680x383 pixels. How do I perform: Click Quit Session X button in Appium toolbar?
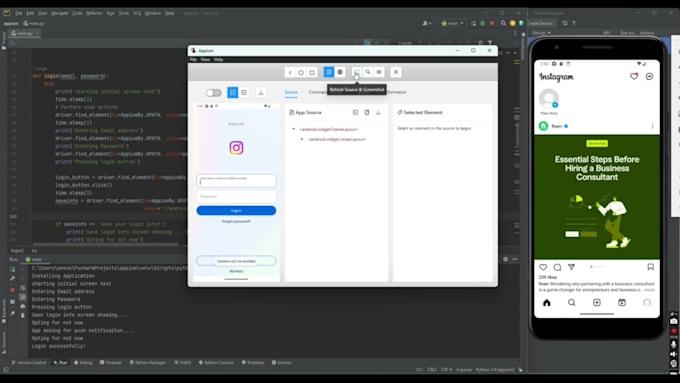pyautogui.click(x=396, y=72)
